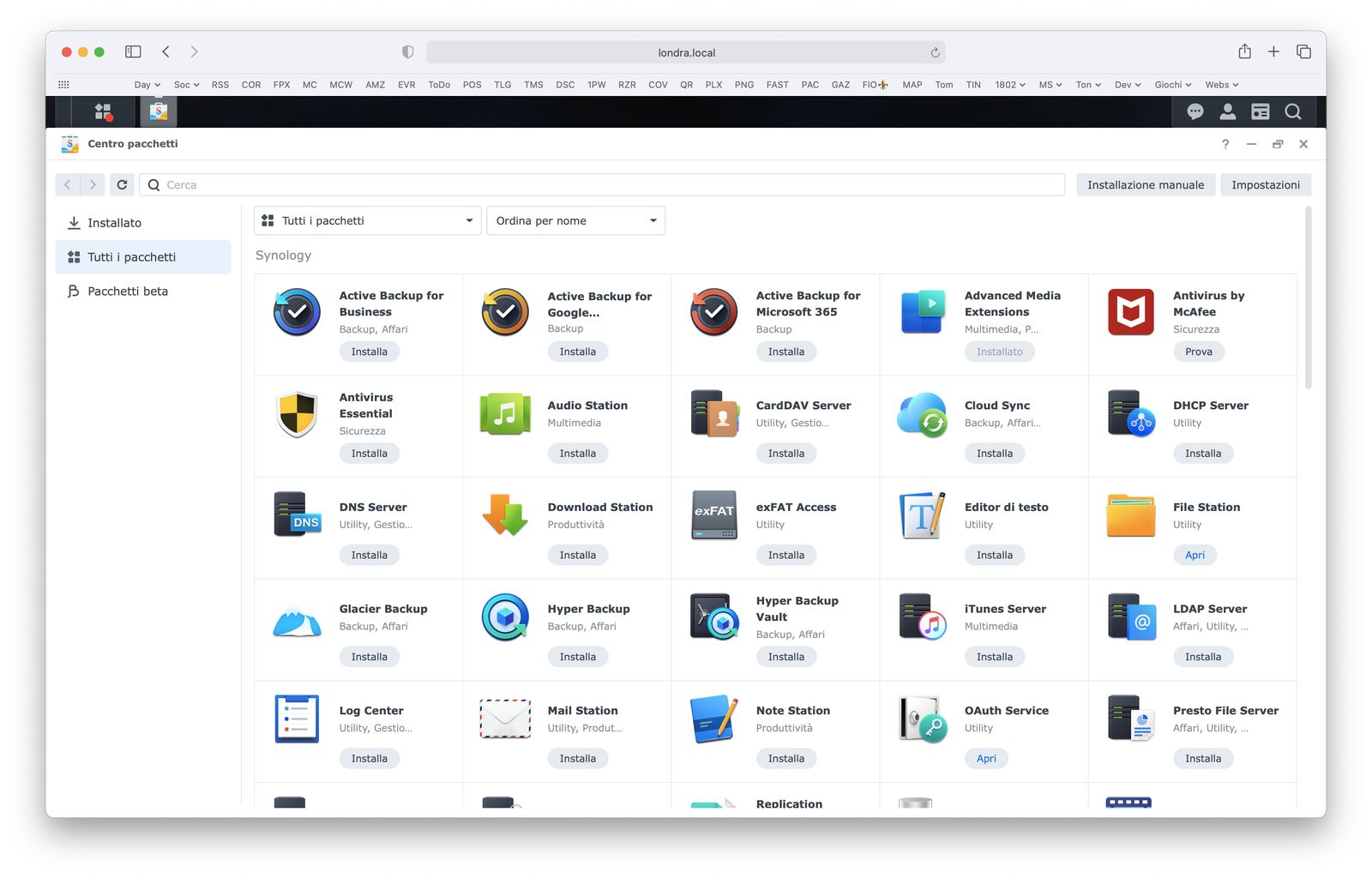Click the LDAP Server icon
The height and width of the screenshot is (878, 1372).
tap(1132, 617)
